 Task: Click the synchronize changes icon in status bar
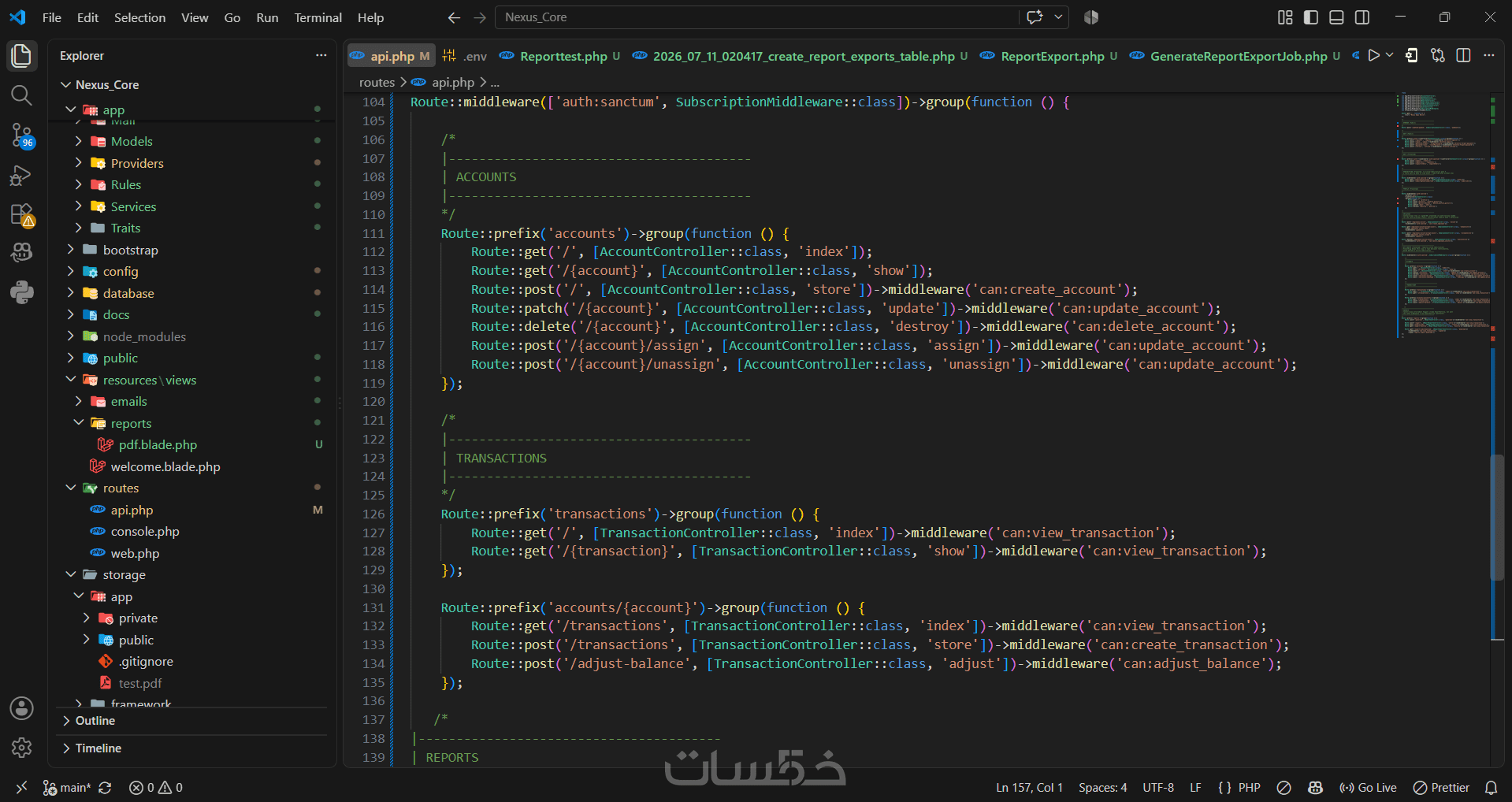[x=105, y=787]
